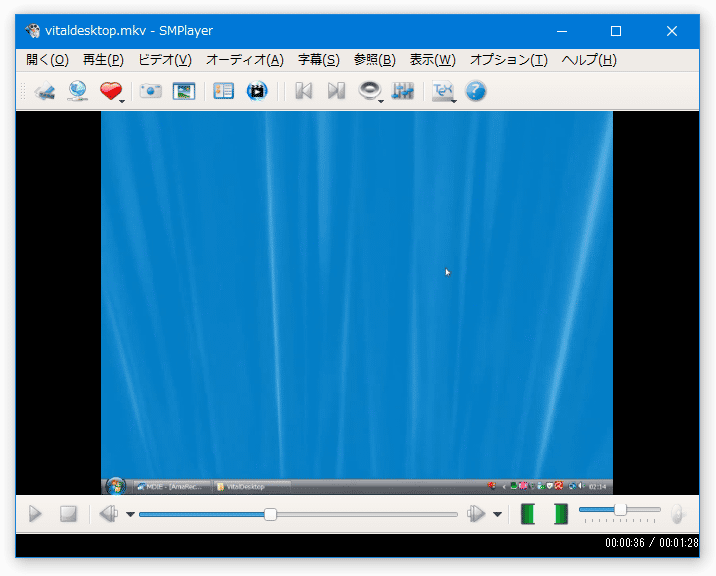Open the ヘルプ(H) menu

click(589, 60)
